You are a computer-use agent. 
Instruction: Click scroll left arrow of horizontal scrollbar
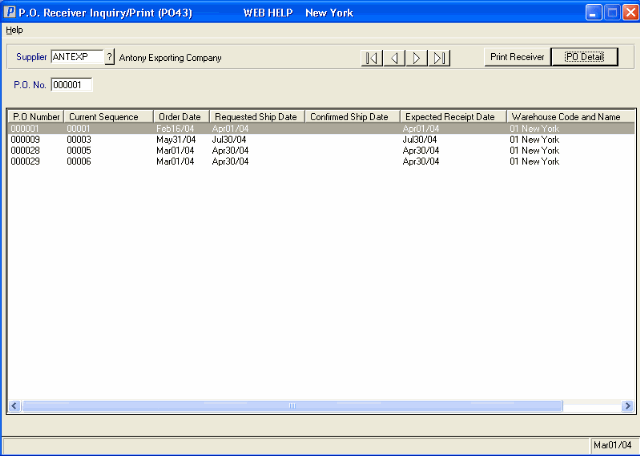[x=15, y=406]
